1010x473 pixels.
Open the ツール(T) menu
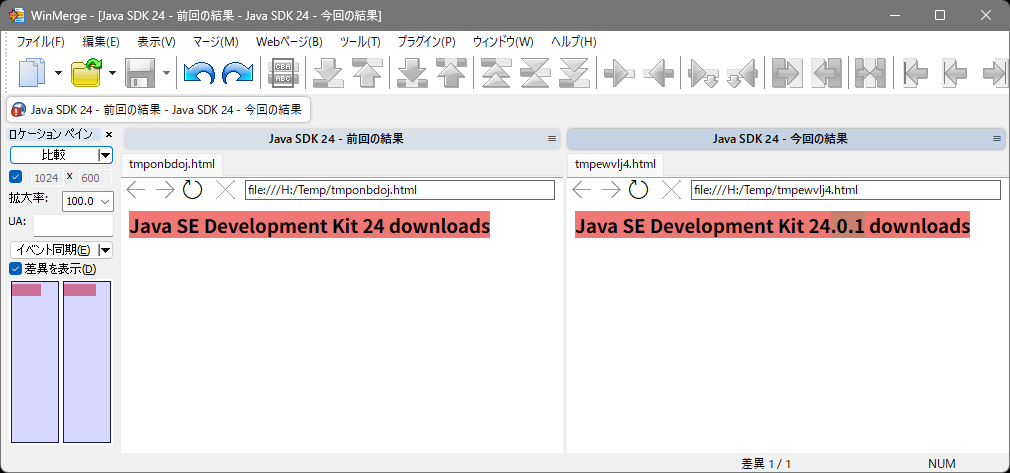coord(360,42)
